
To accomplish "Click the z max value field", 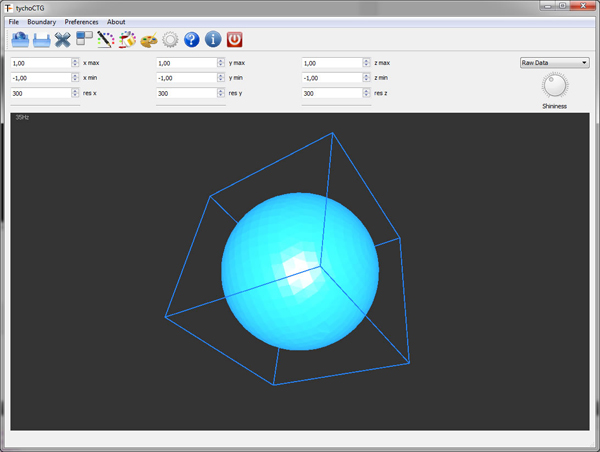I will coord(330,62).
